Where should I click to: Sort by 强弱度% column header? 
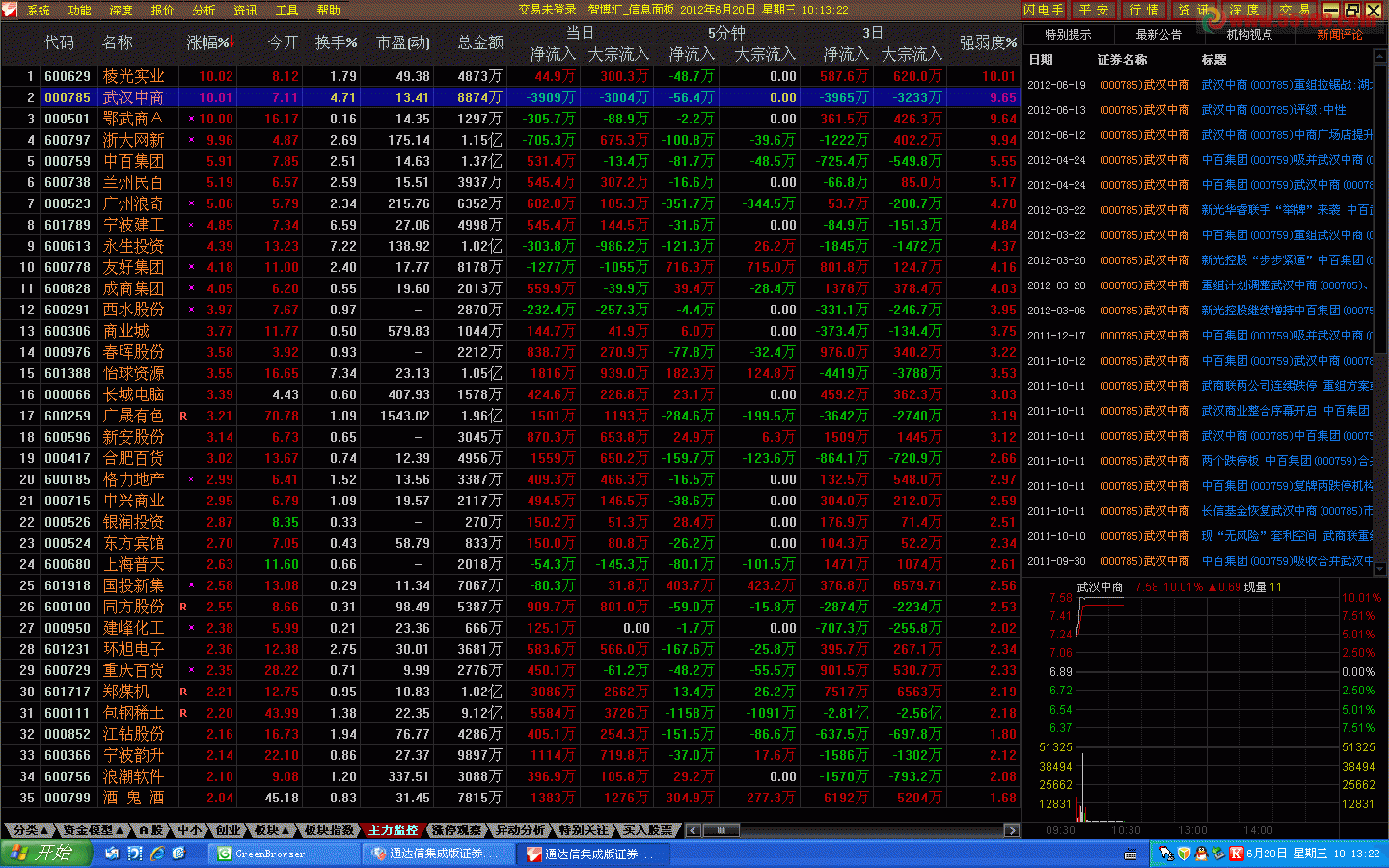click(x=988, y=42)
